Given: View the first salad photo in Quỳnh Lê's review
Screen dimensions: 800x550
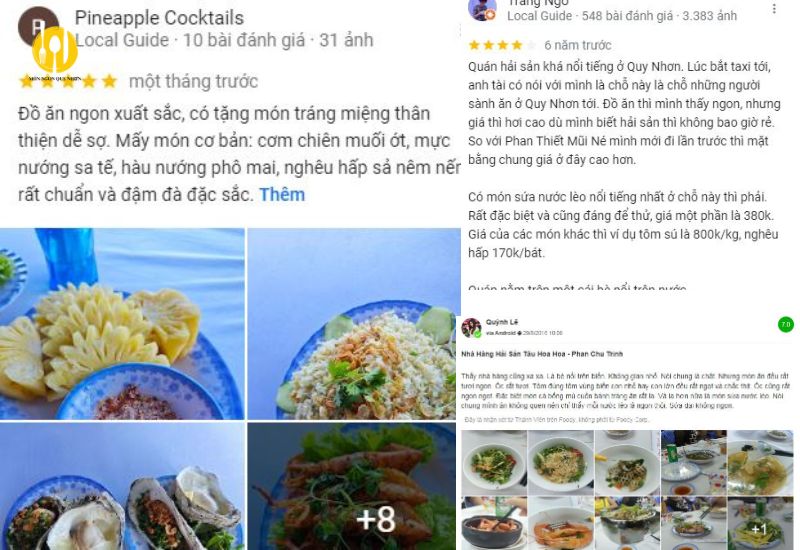Looking at the screenshot, I should coord(494,463).
